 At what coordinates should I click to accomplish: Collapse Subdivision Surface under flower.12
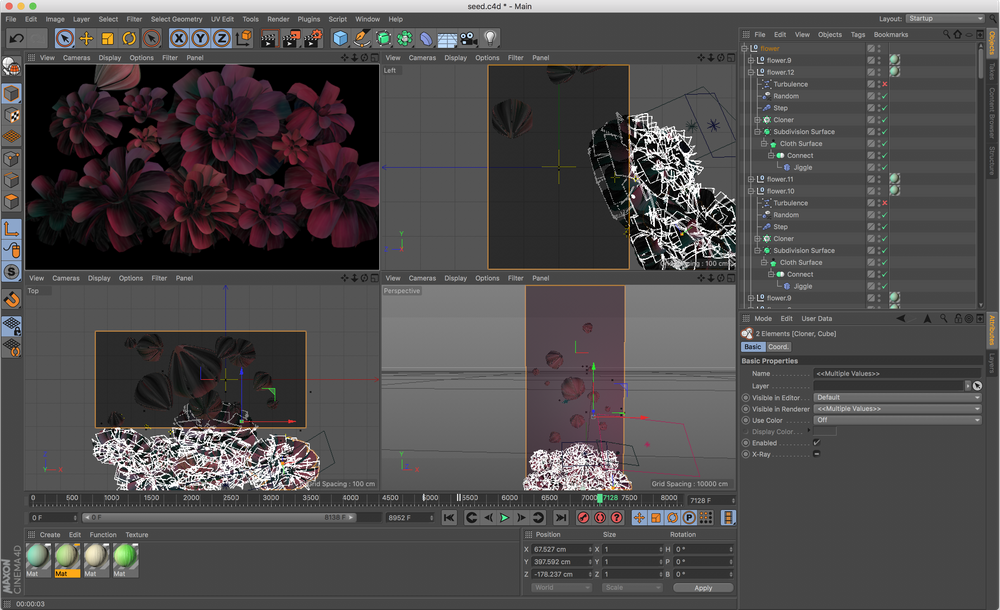point(758,132)
